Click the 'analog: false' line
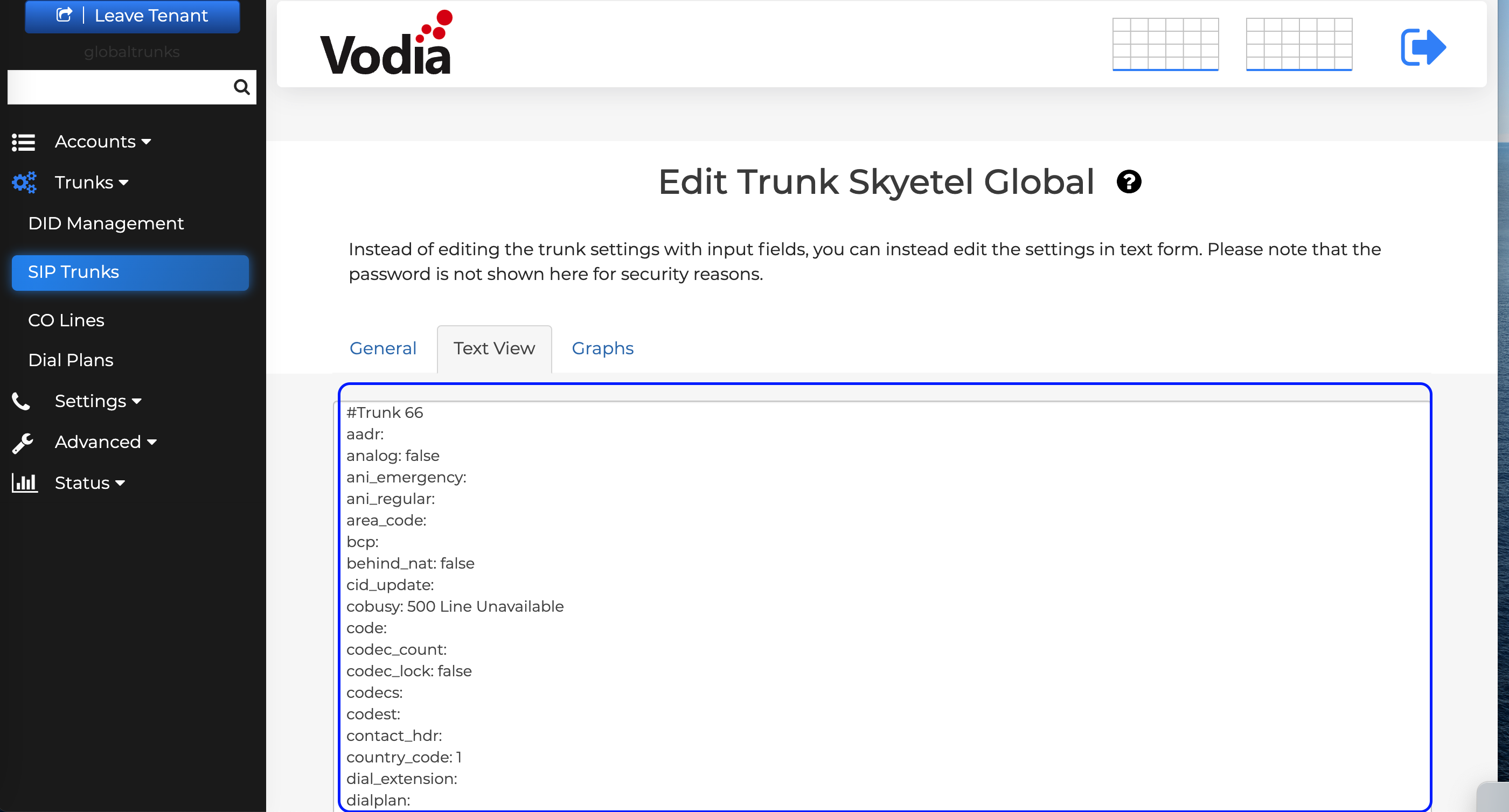 [393, 456]
